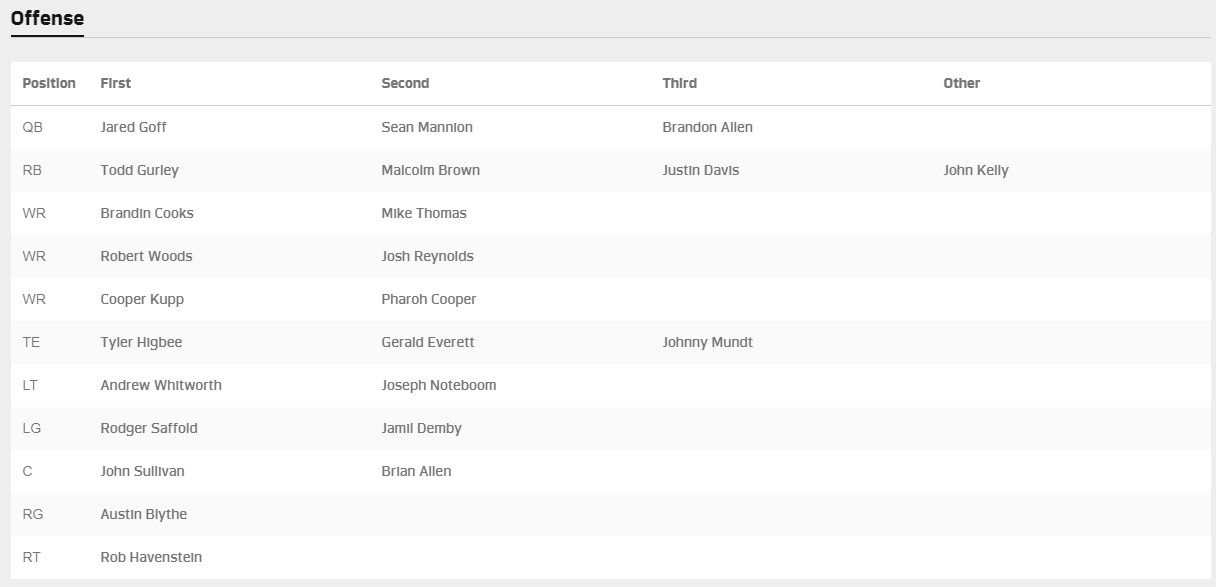
Task: Open Brandin Cooks player link
Action: (x=147, y=213)
